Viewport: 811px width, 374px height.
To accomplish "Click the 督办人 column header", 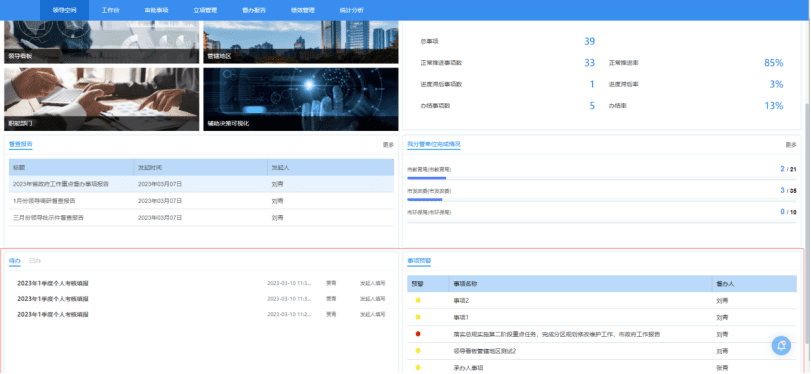I will [x=754, y=283].
